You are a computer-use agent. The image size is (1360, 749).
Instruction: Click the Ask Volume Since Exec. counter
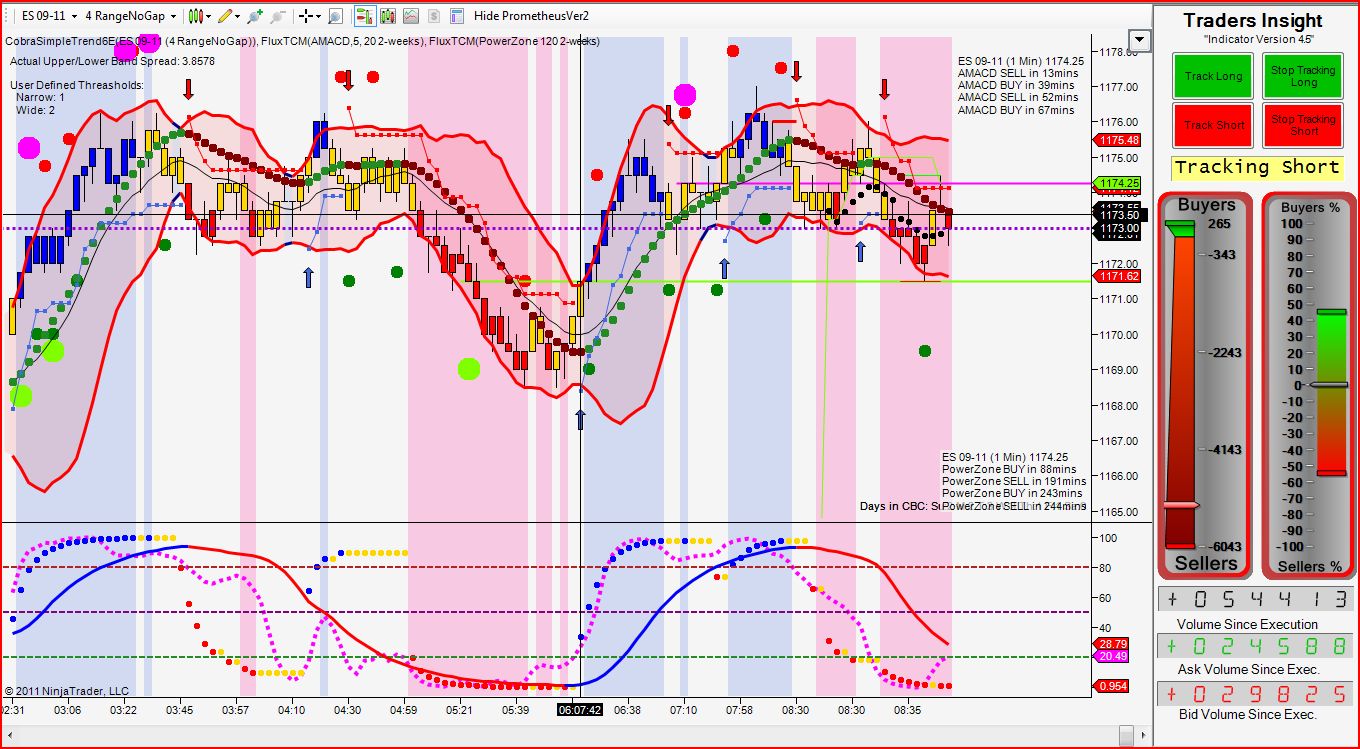[x=1254, y=647]
